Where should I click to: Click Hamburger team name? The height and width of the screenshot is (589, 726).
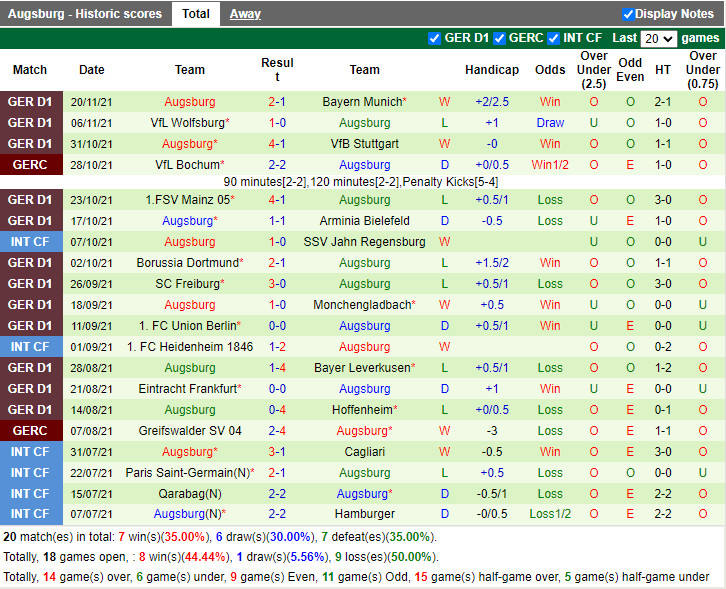(364, 514)
